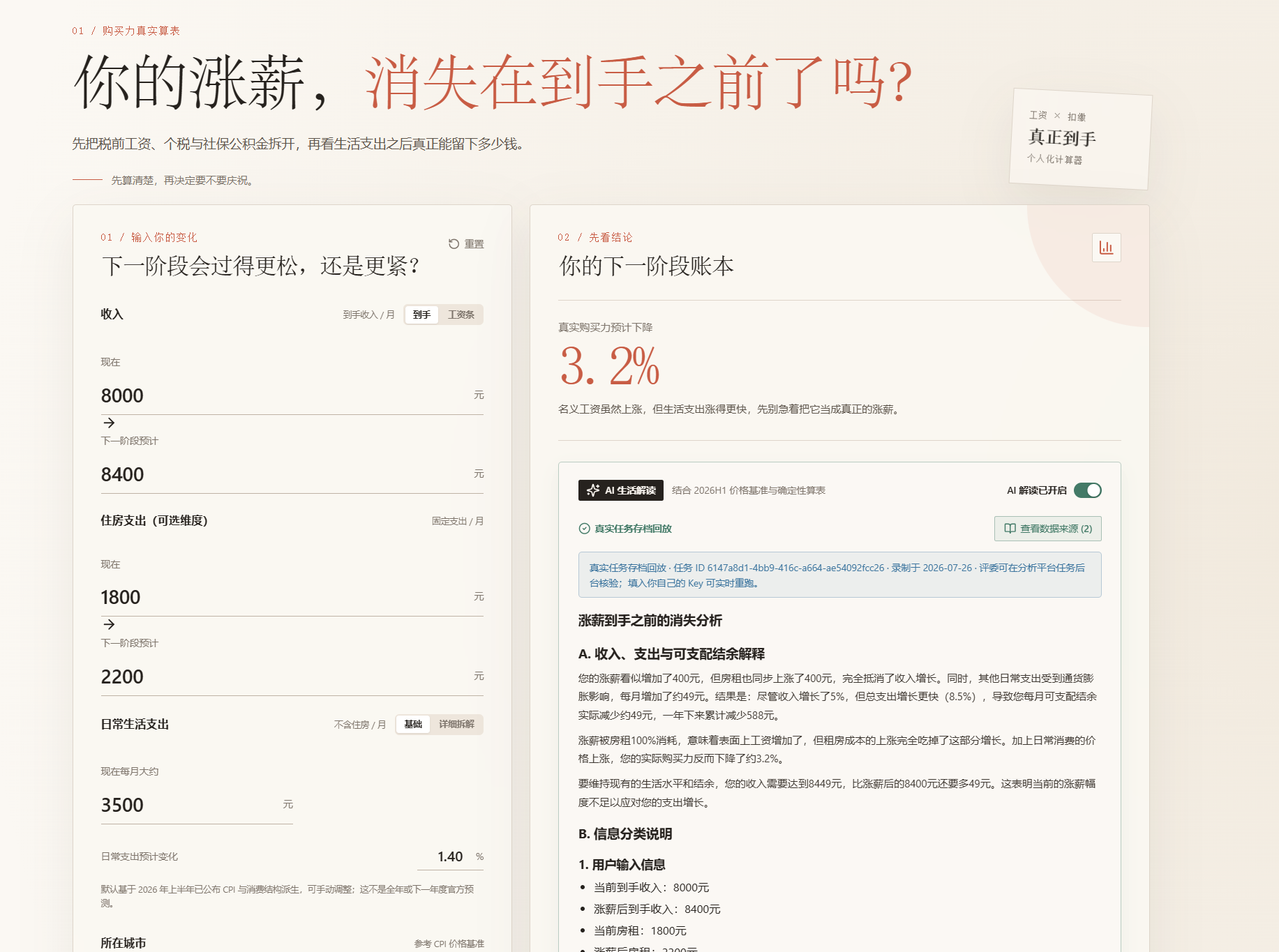1279x952 pixels.
Task: Click the reset (重置) icon button
Action: [x=466, y=243]
